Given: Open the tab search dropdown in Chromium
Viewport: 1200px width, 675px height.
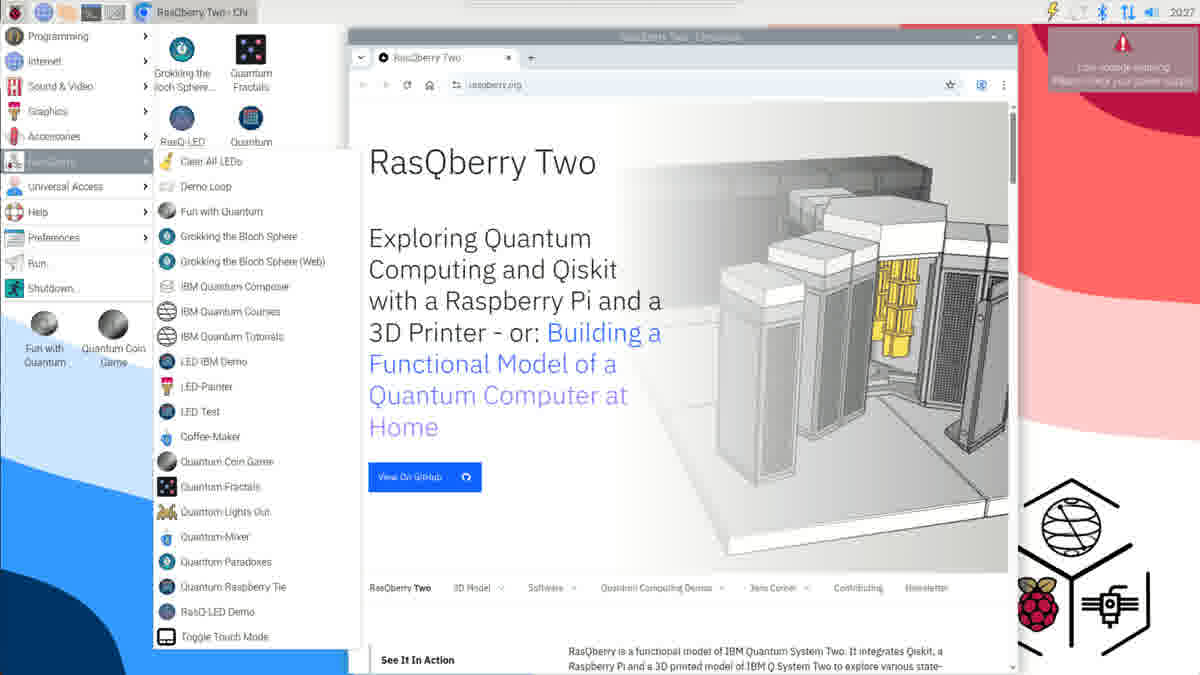Looking at the screenshot, I should pyautogui.click(x=361, y=58).
